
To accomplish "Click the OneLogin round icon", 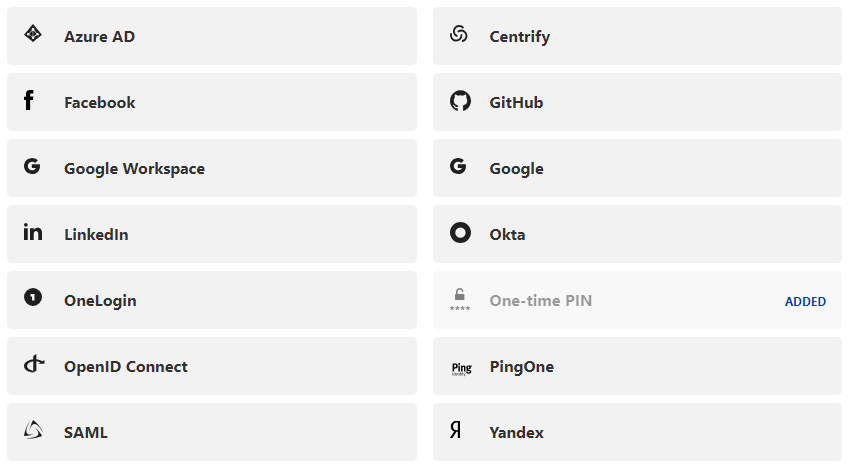I will (33, 297).
